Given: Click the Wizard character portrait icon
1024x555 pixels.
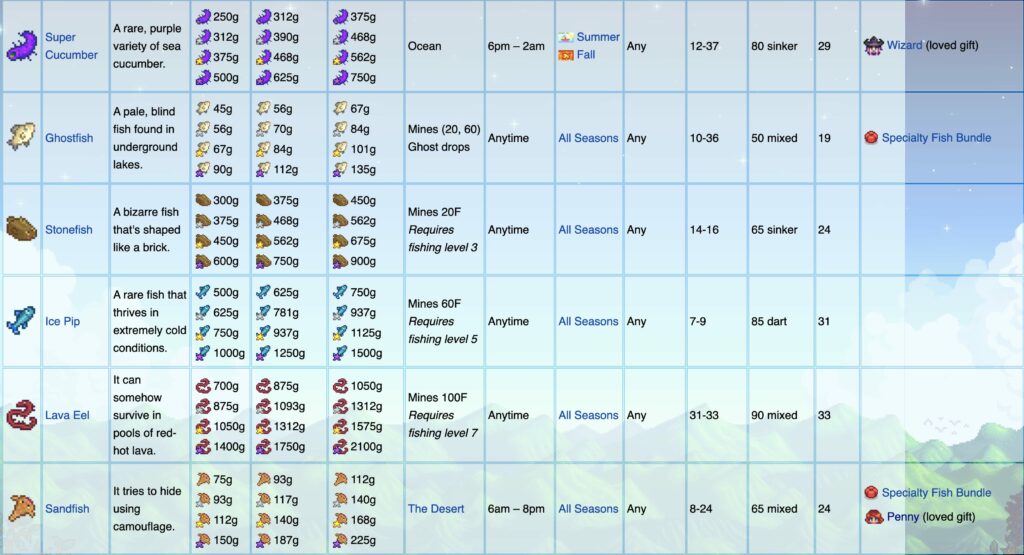Looking at the screenshot, I should click(873, 46).
